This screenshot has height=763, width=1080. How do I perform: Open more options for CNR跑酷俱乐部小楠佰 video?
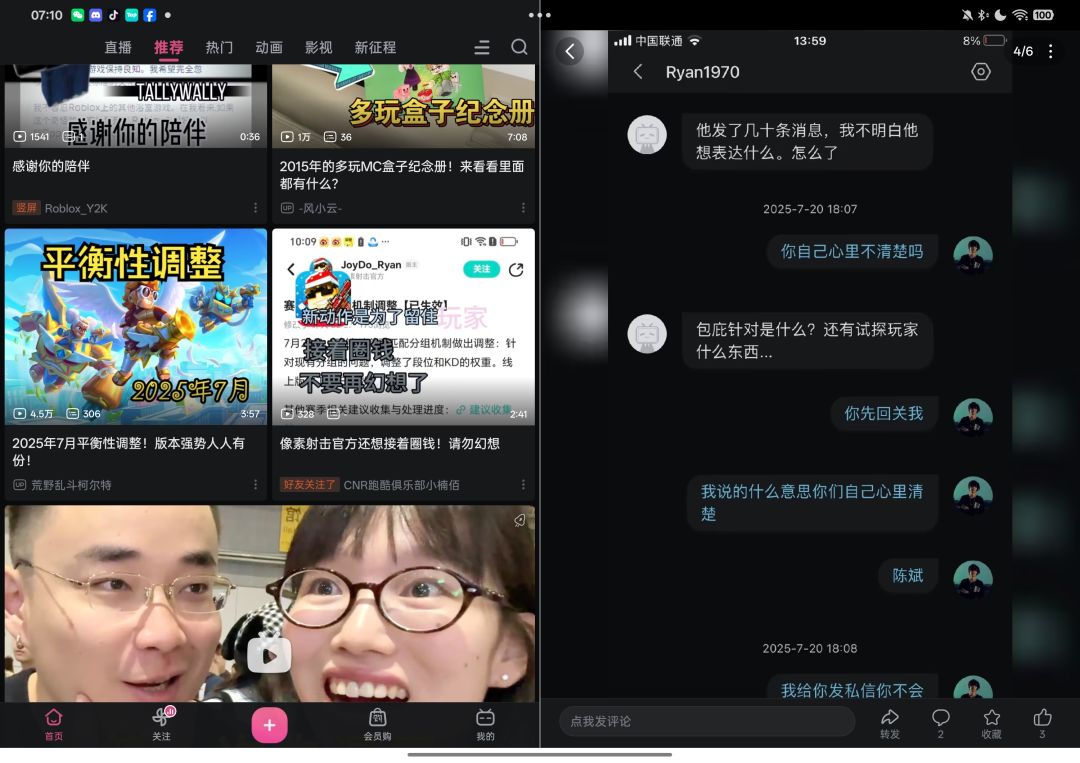(523, 485)
